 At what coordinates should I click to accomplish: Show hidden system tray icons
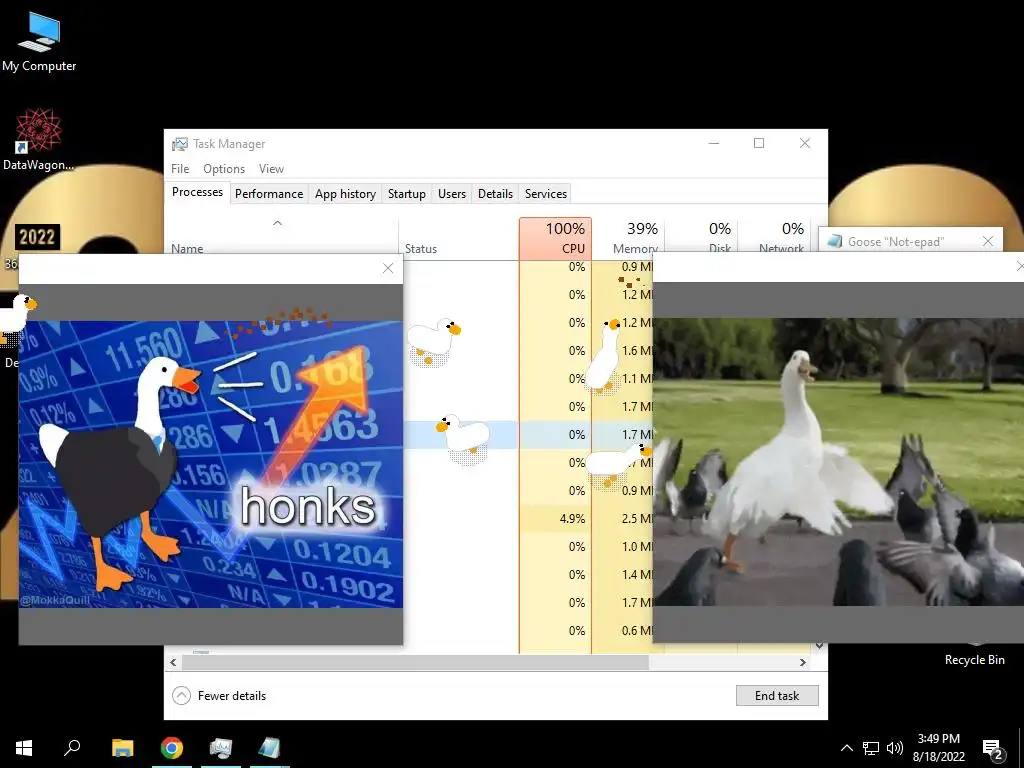pos(846,748)
